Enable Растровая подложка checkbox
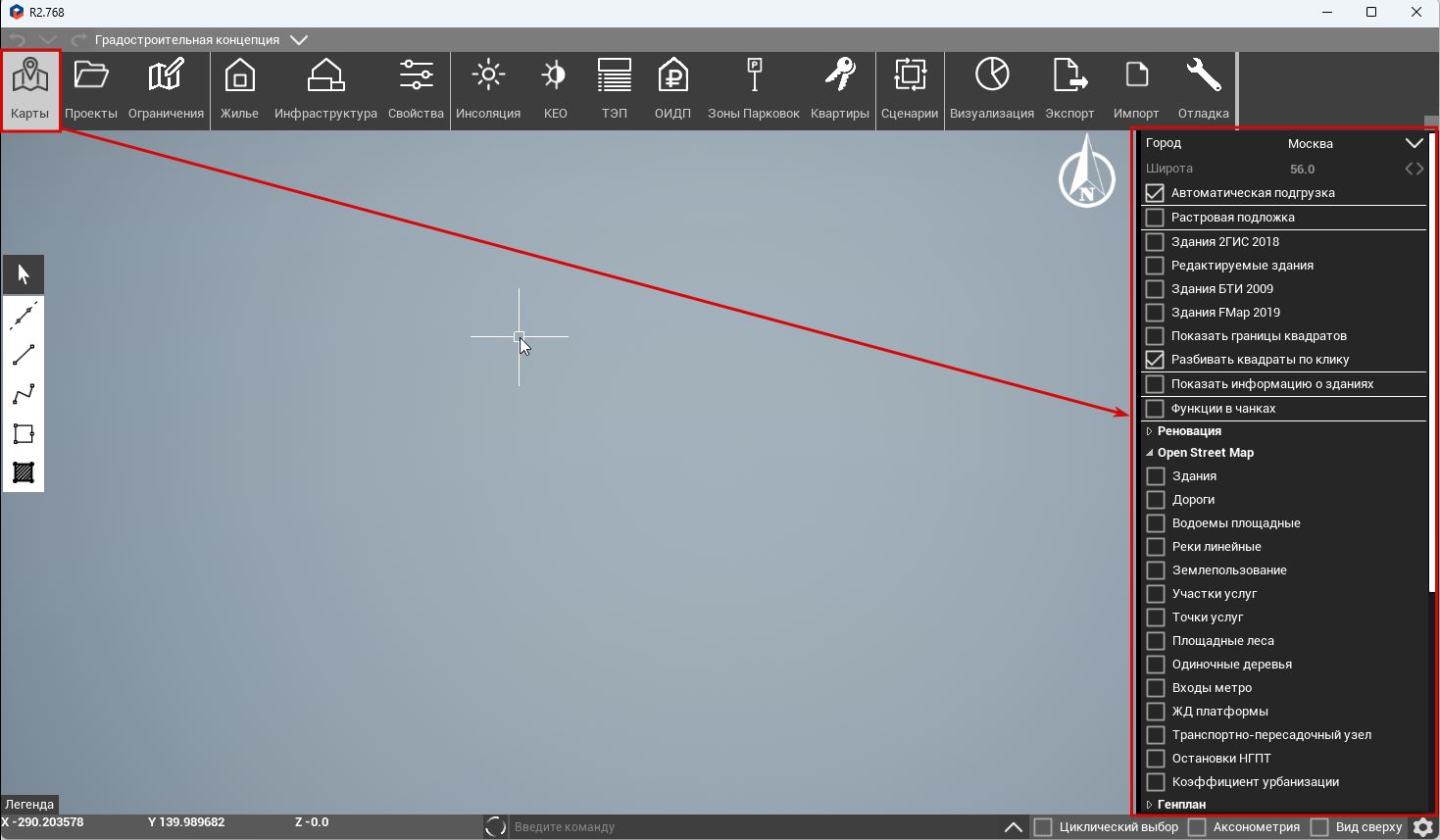 tap(1155, 218)
